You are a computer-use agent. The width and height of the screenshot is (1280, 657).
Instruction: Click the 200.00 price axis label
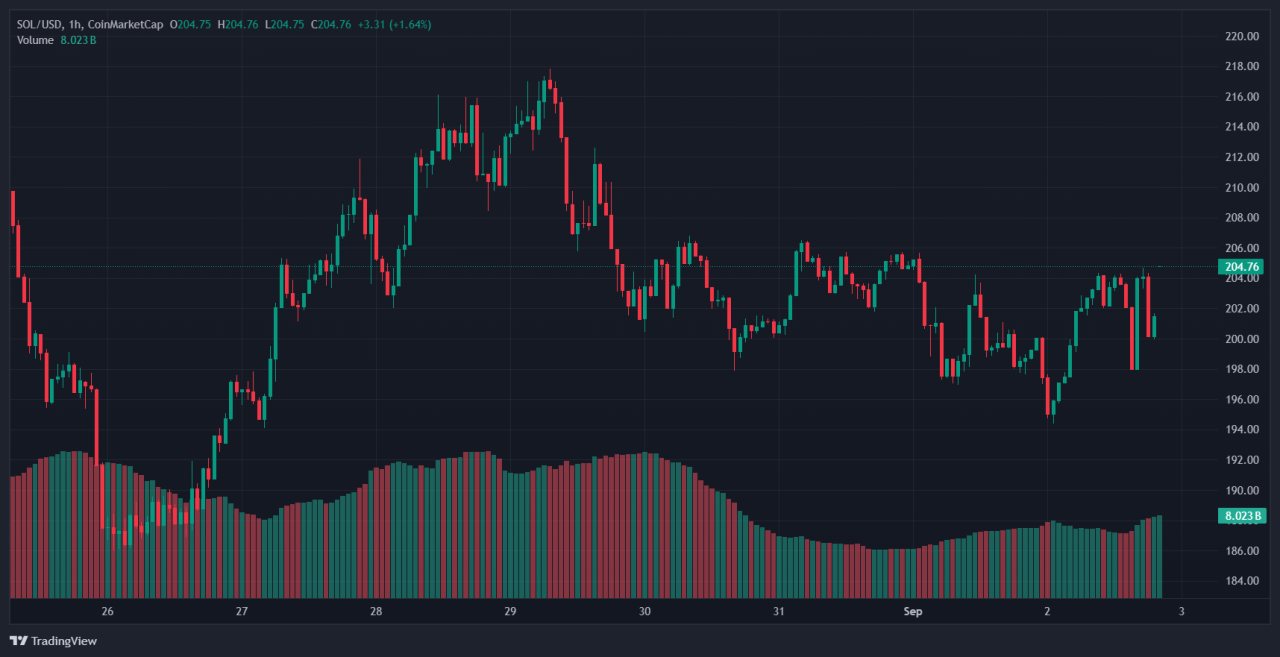coord(1241,339)
